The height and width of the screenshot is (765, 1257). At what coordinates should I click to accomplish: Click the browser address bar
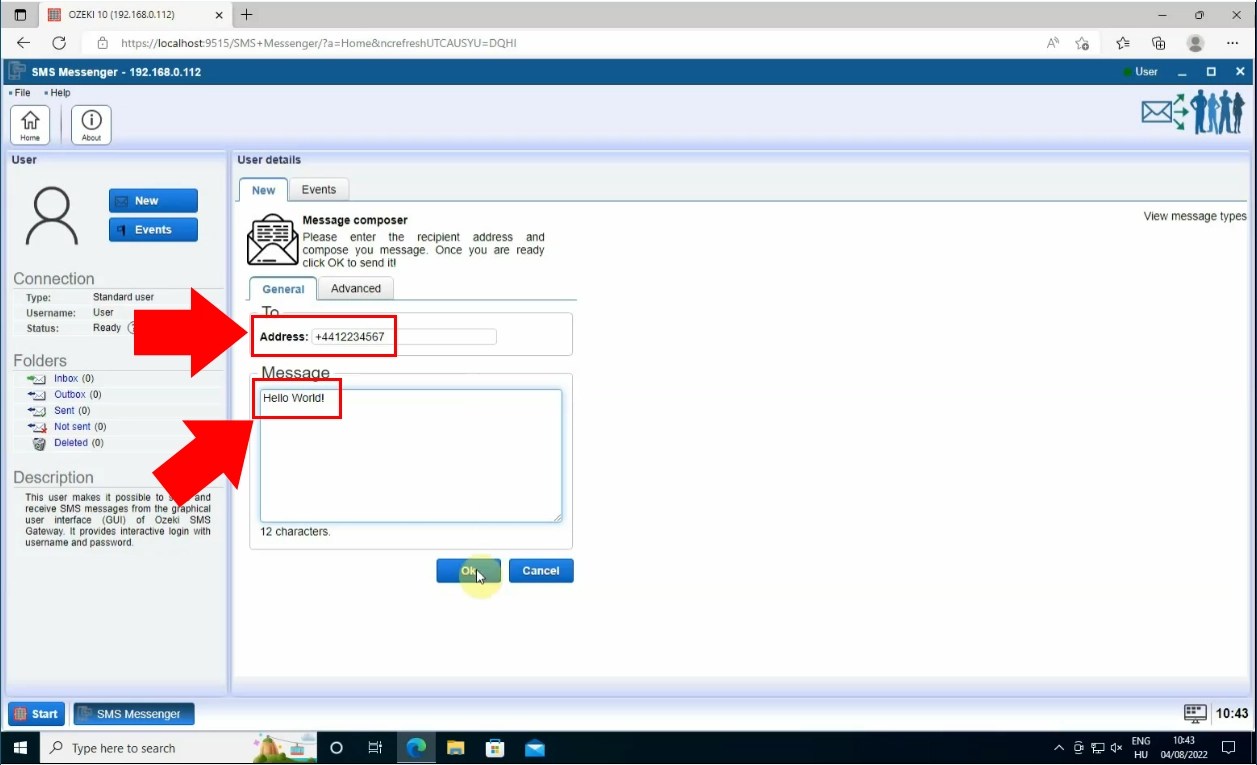(560, 43)
